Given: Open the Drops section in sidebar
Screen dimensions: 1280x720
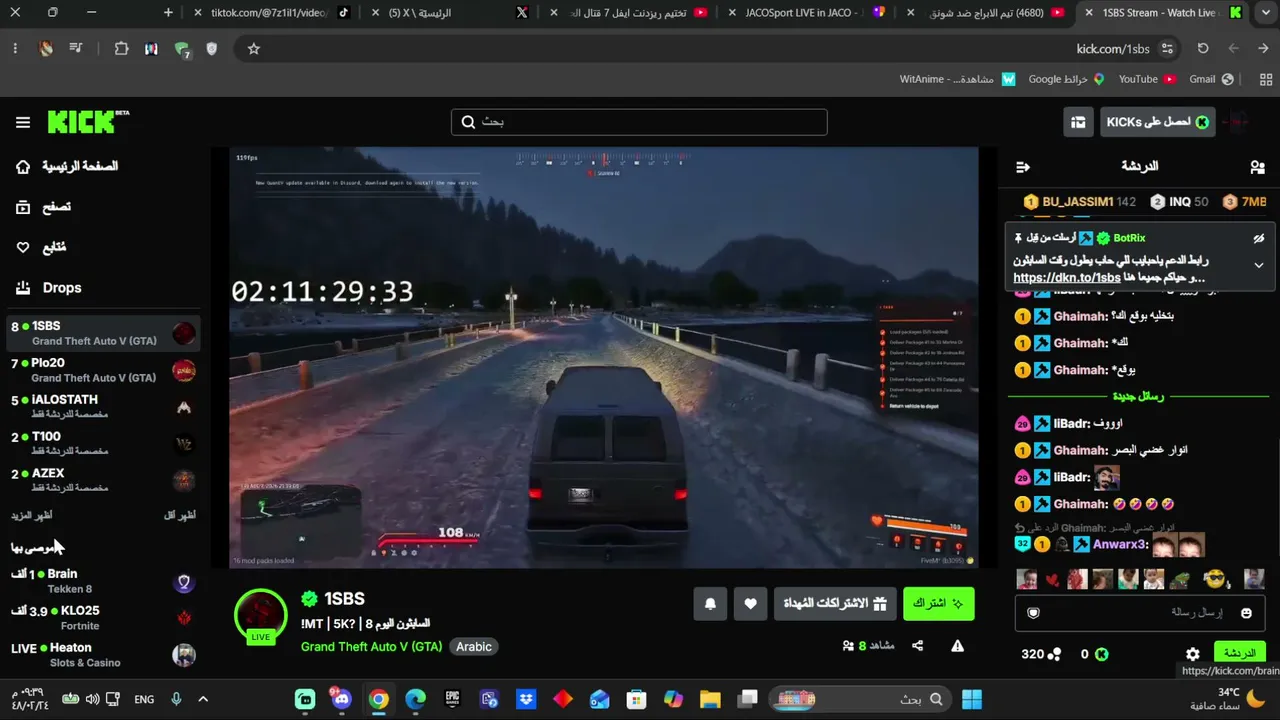Looking at the screenshot, I should point(62,288).
